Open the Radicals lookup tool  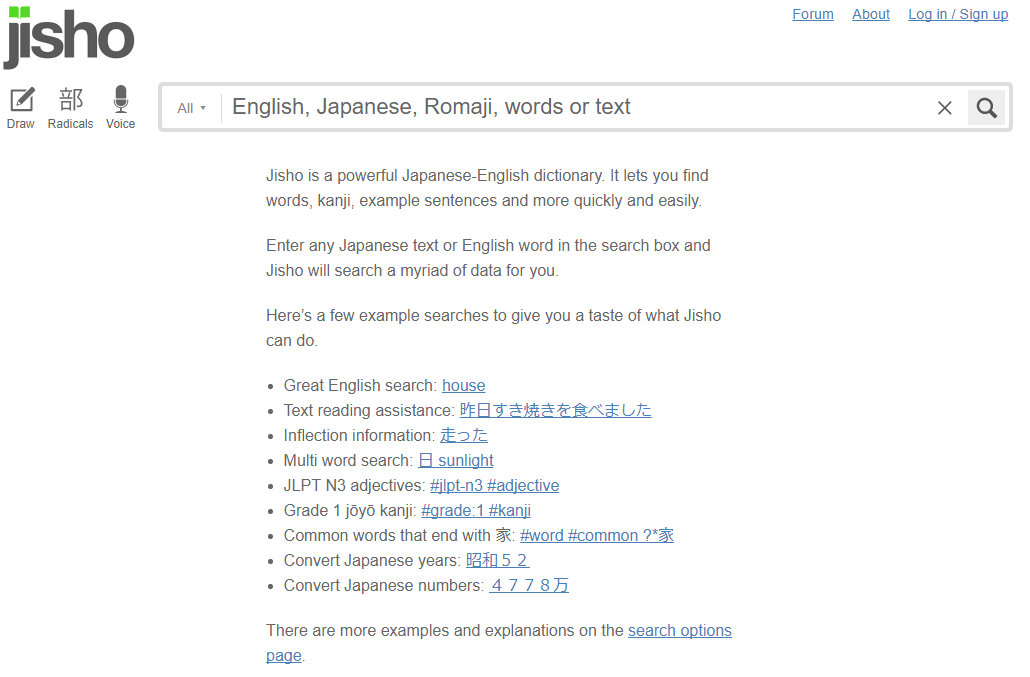click(x=70, y=108)
